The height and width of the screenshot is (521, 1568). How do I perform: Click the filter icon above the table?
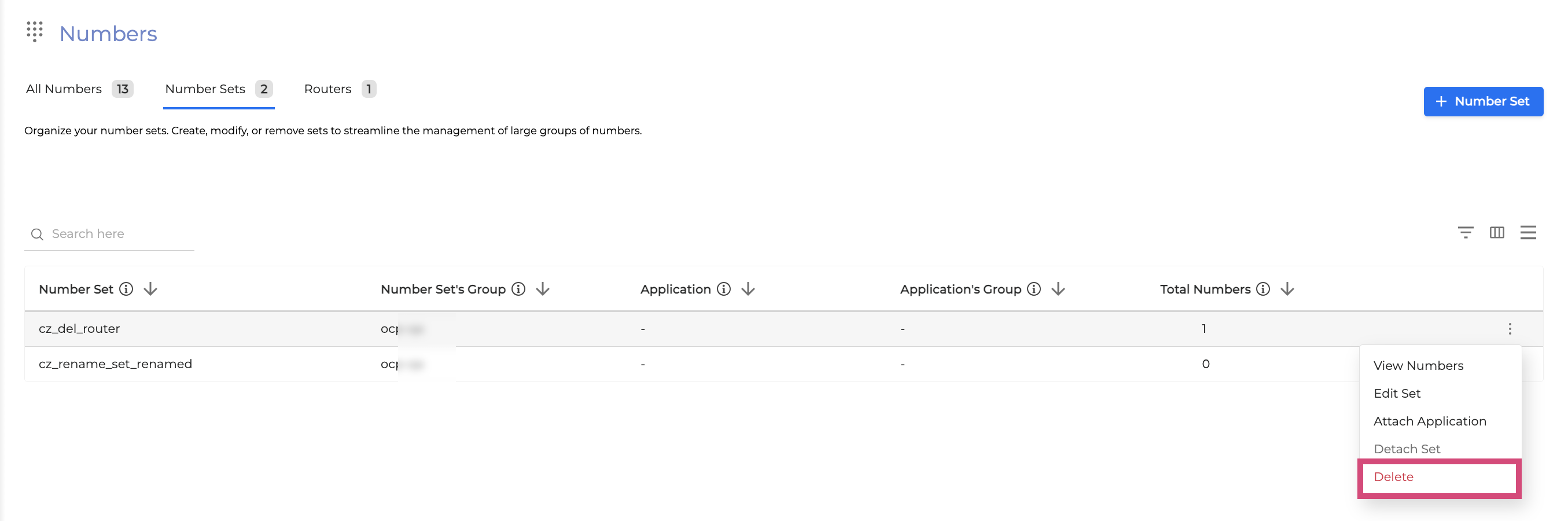click(1465, 232)
